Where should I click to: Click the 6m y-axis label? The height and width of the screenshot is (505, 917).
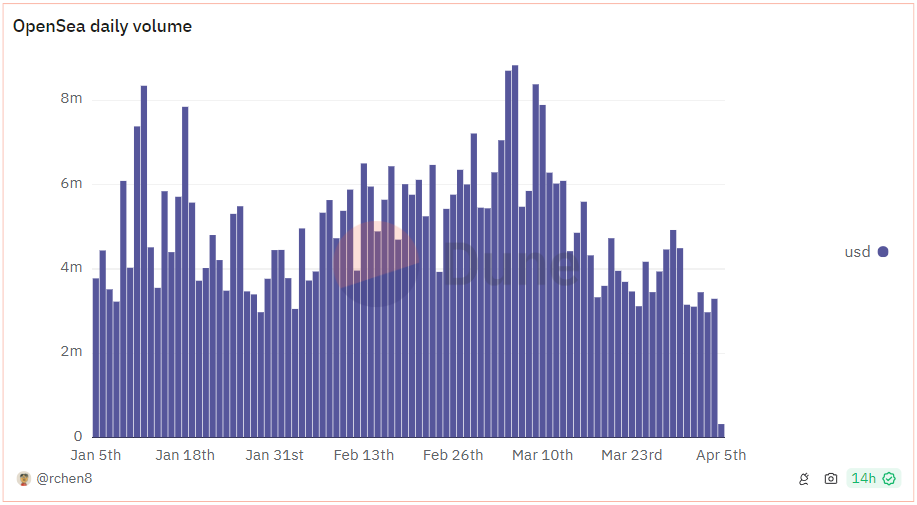tap(71, 184)
